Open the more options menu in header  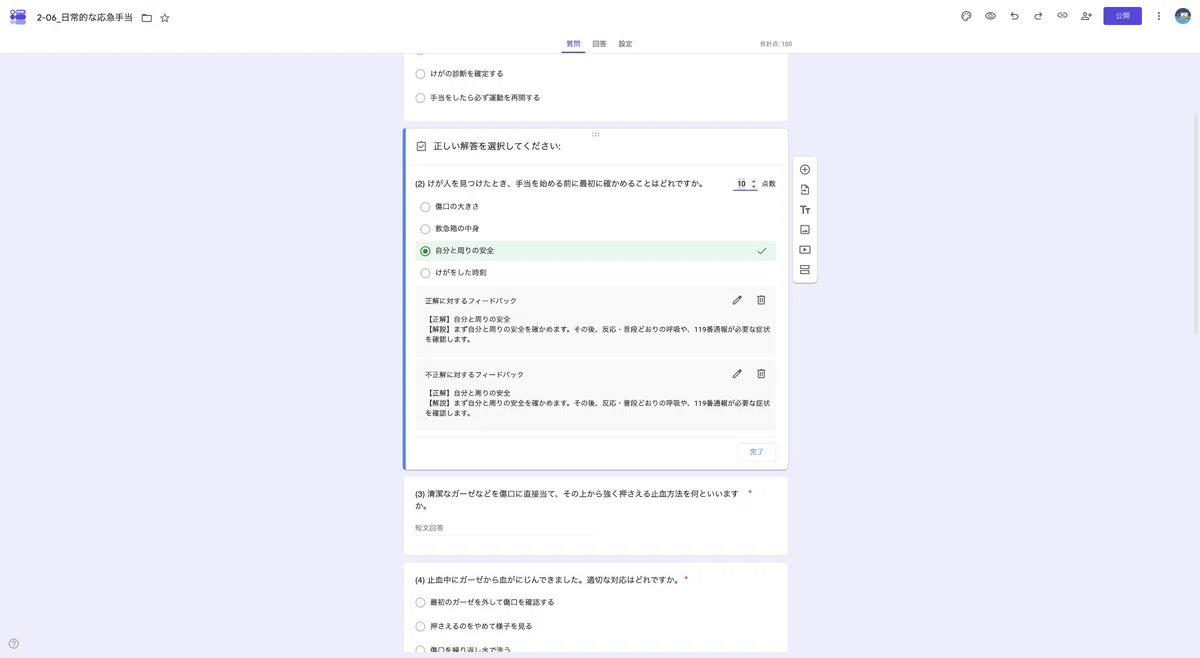pyautogui.click(x=1159, y=16)
